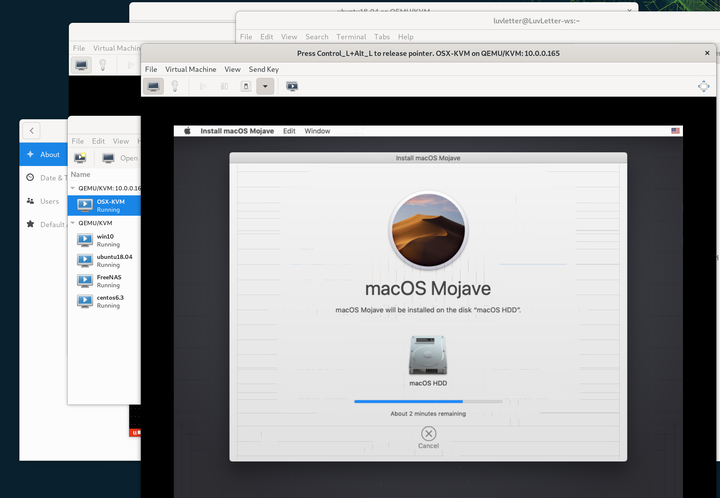Open File menu in background VM window
720x498 pixels.
point(79,48)
